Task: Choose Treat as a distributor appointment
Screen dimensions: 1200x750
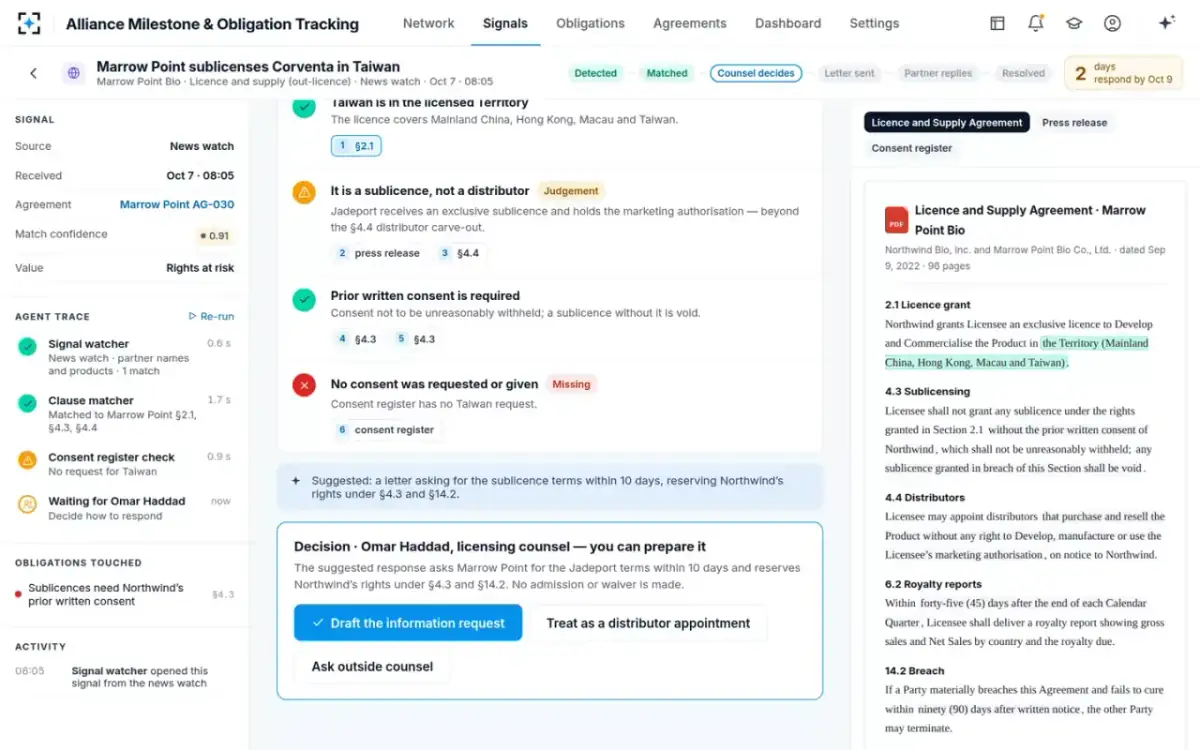Action: click(648, 623)
